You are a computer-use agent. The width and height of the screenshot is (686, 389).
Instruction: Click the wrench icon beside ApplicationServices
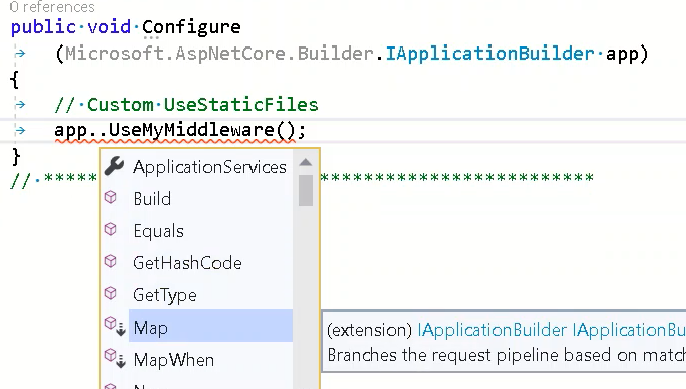115,166
